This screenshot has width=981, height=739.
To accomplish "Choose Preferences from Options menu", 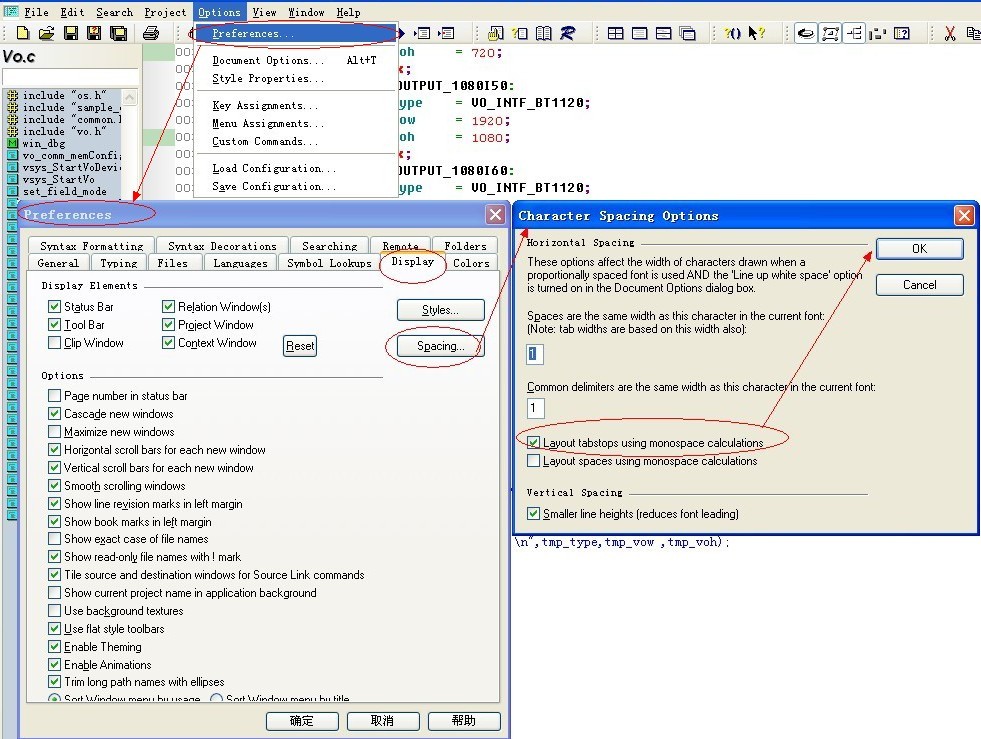I will [296, 34].
